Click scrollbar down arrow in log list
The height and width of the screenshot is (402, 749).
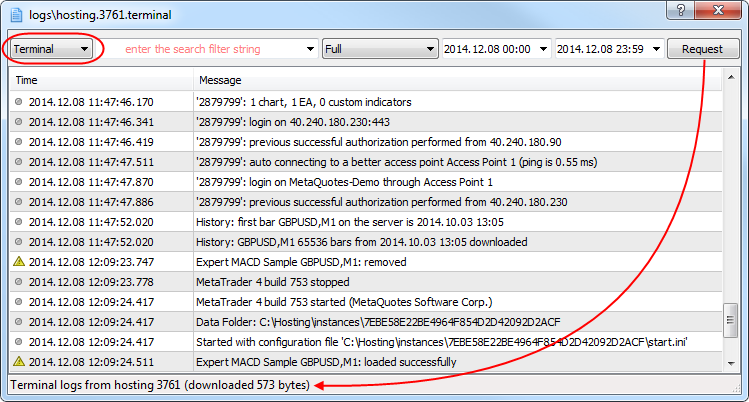pyautogui.click(x=730, y=363)
